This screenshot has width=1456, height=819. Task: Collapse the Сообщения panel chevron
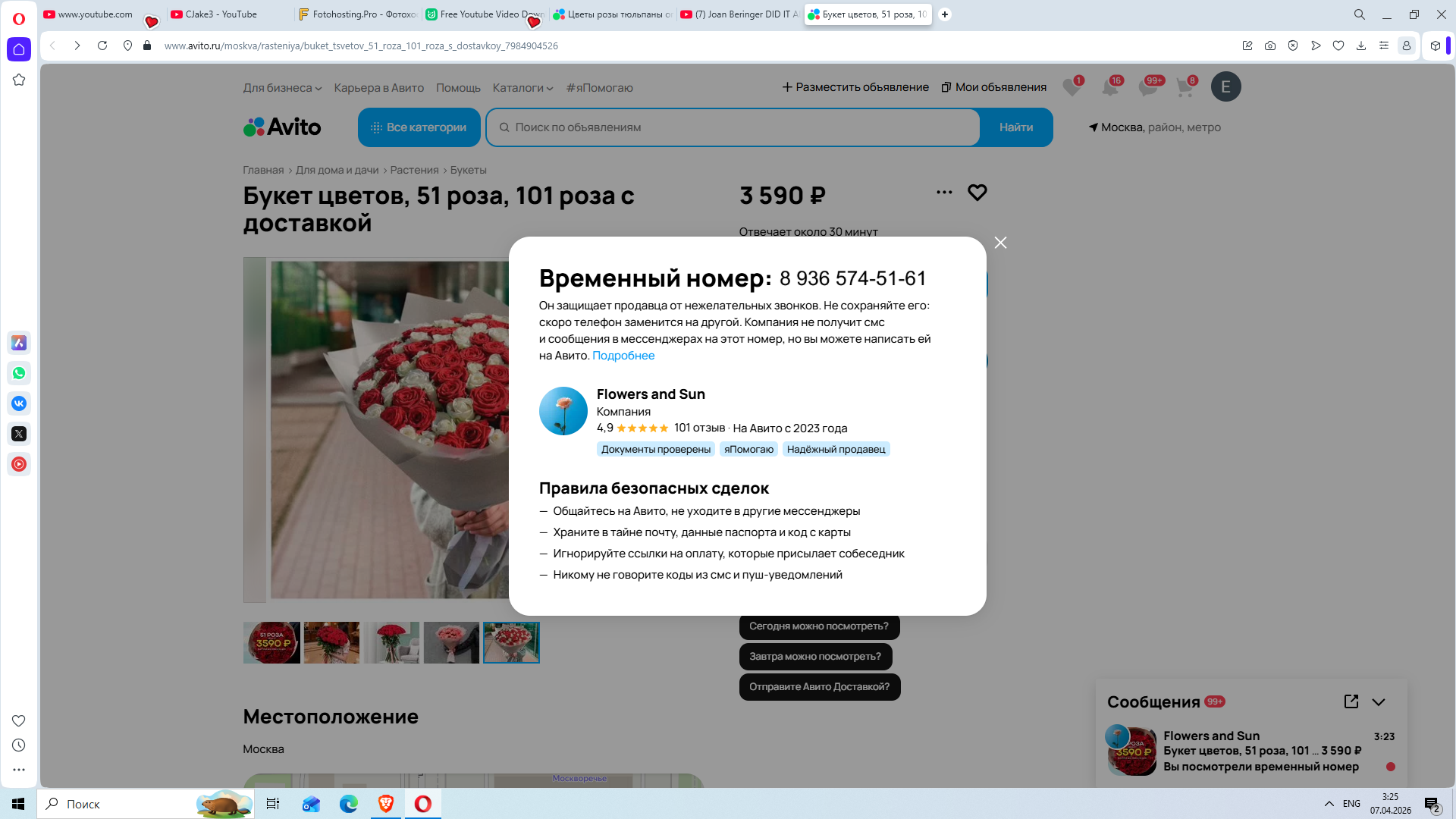tap(1379, 702)
